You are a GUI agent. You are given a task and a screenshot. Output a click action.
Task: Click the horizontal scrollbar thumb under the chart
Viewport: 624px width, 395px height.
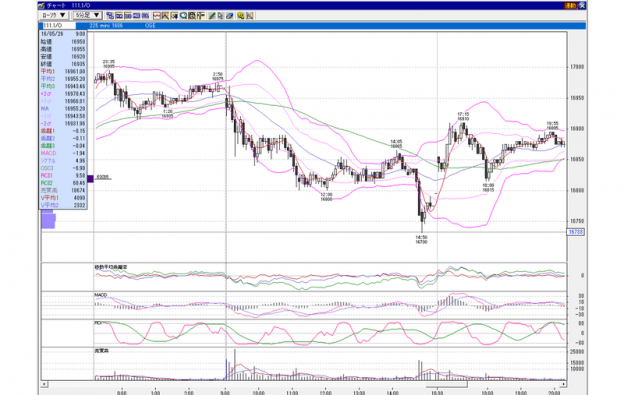pyautogui.click(x=446, y=384)
